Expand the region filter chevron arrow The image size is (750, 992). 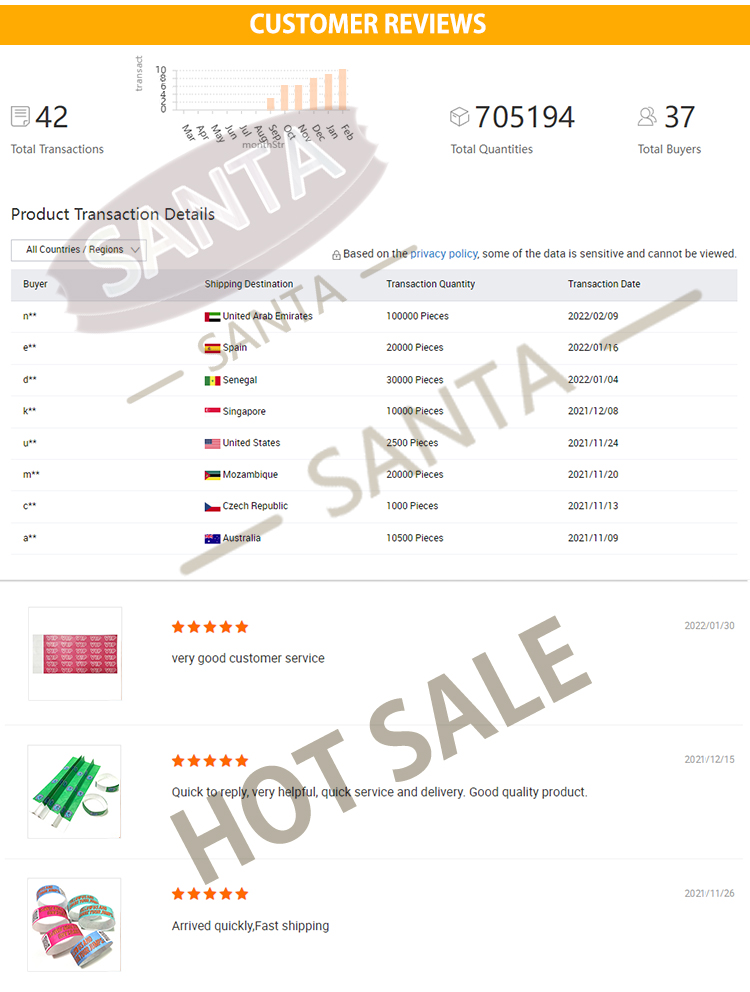click(135, 250)
